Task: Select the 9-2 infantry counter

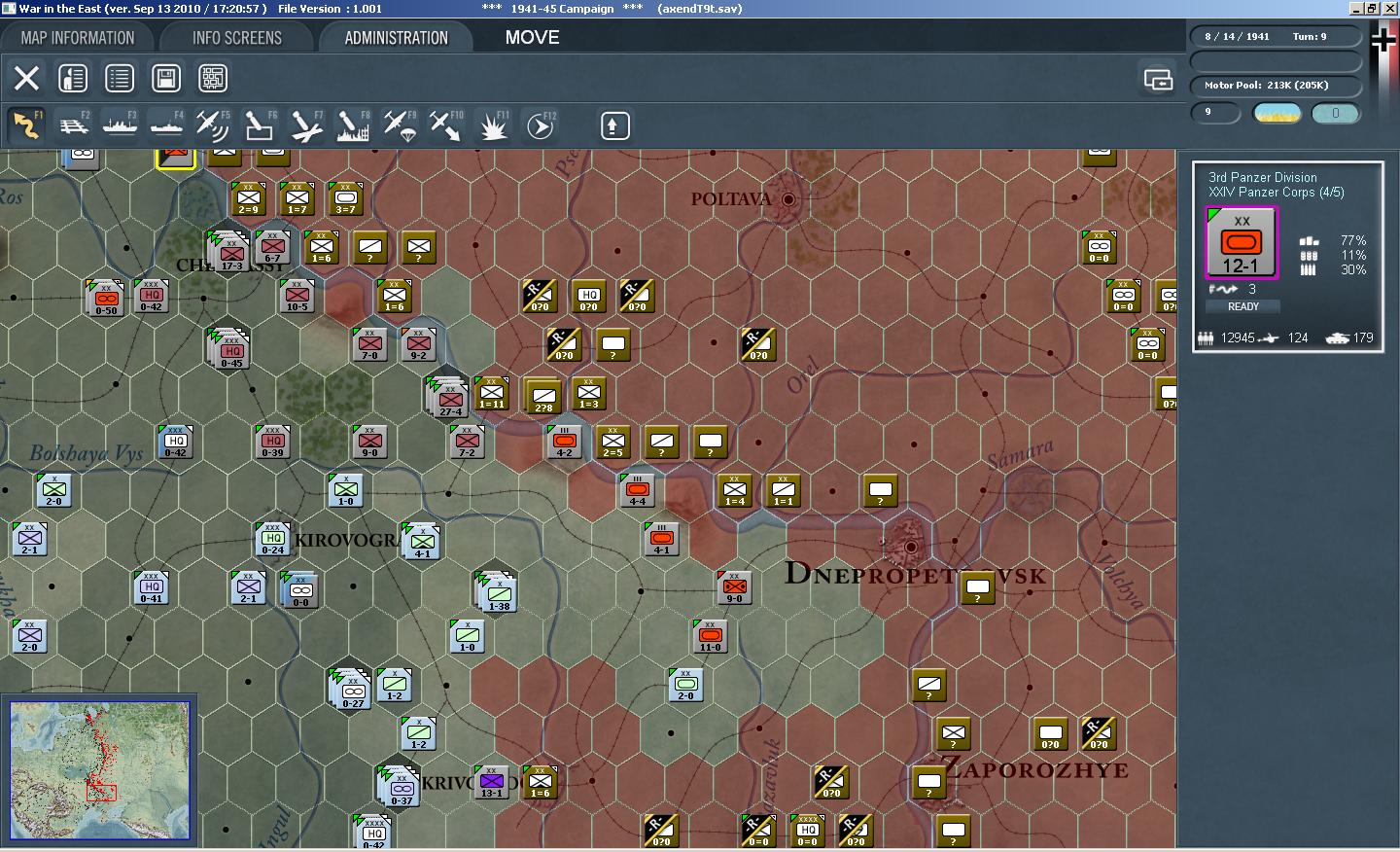Action: [x=419, y=344]
